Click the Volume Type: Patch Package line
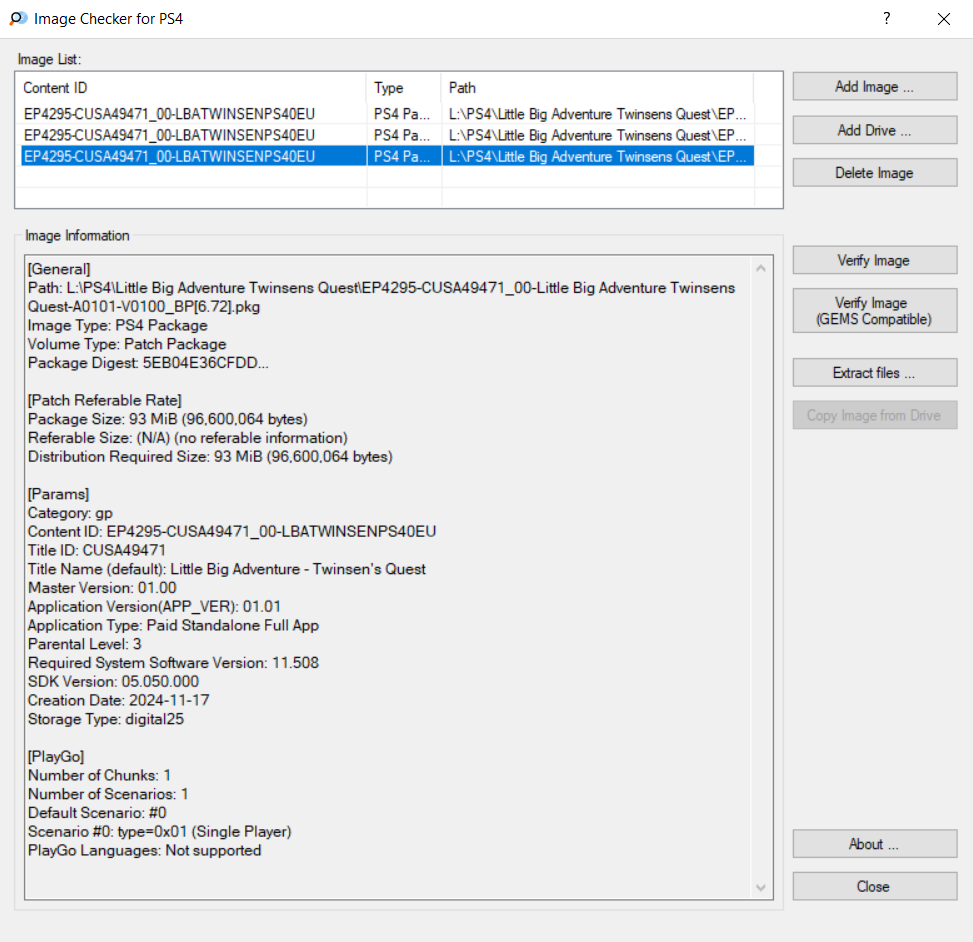The height and width of the screenshot is (942, 973). [x=127, y=344]
